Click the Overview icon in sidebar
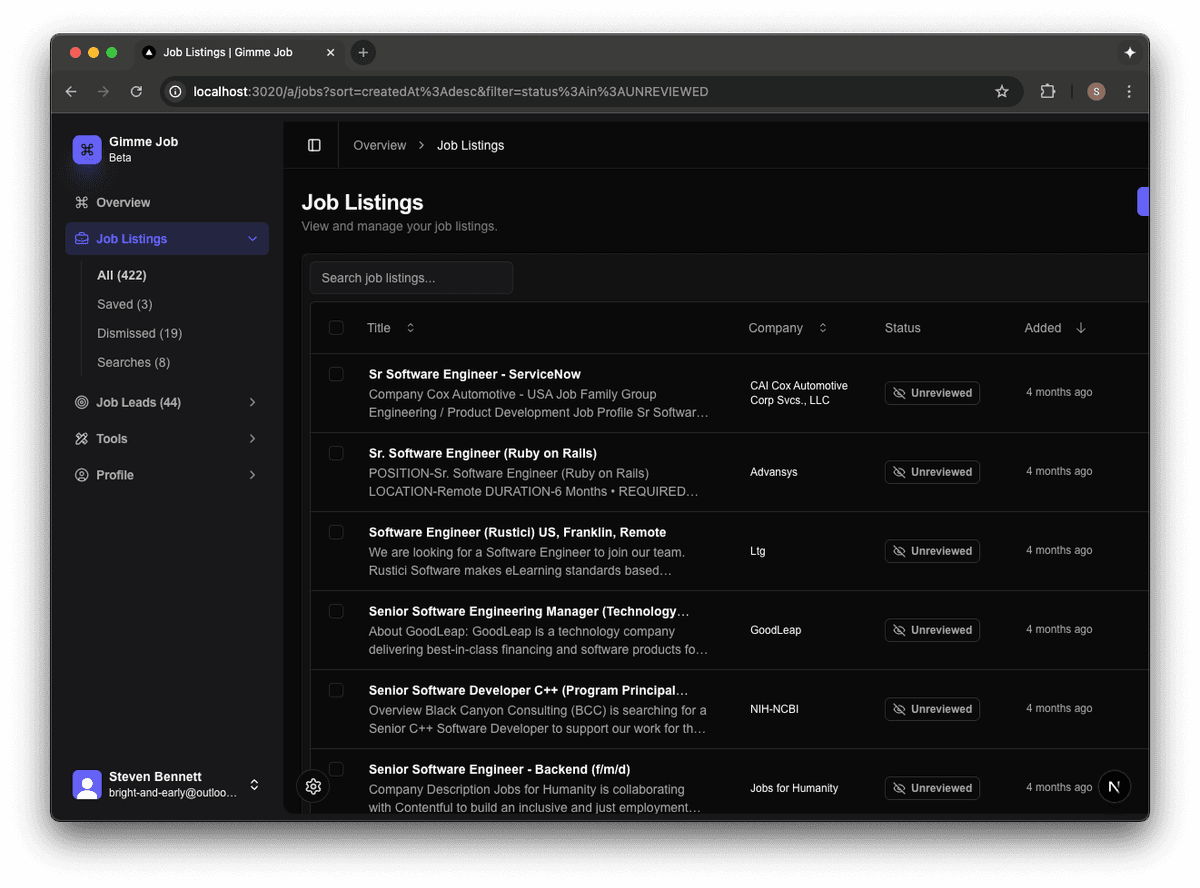Screen dimensions: 1200x888 (82, 203)
